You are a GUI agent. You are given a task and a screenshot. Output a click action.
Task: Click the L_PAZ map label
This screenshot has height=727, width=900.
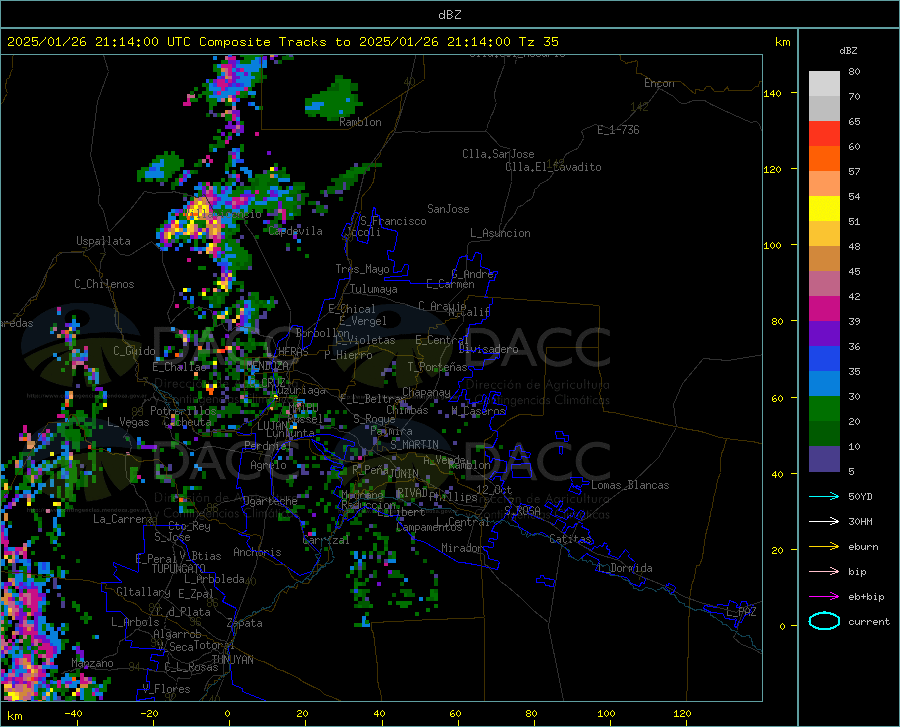pos(741,612)
